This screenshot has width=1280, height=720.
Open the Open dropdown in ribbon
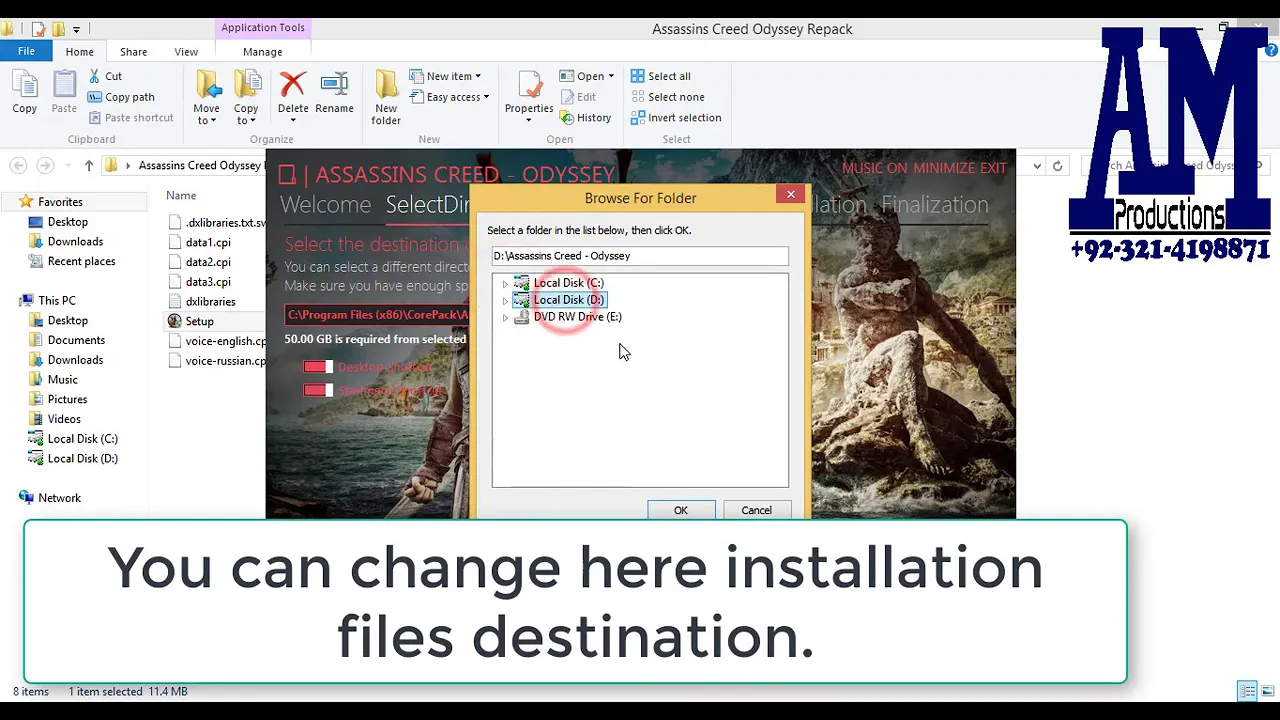pyautogui.click(x=587, y=76)
